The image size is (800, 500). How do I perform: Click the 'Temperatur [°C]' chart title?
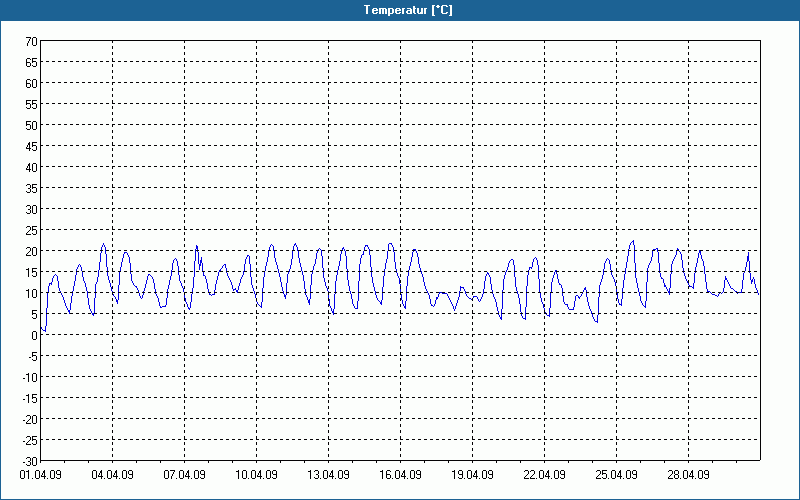click(408, 10)
